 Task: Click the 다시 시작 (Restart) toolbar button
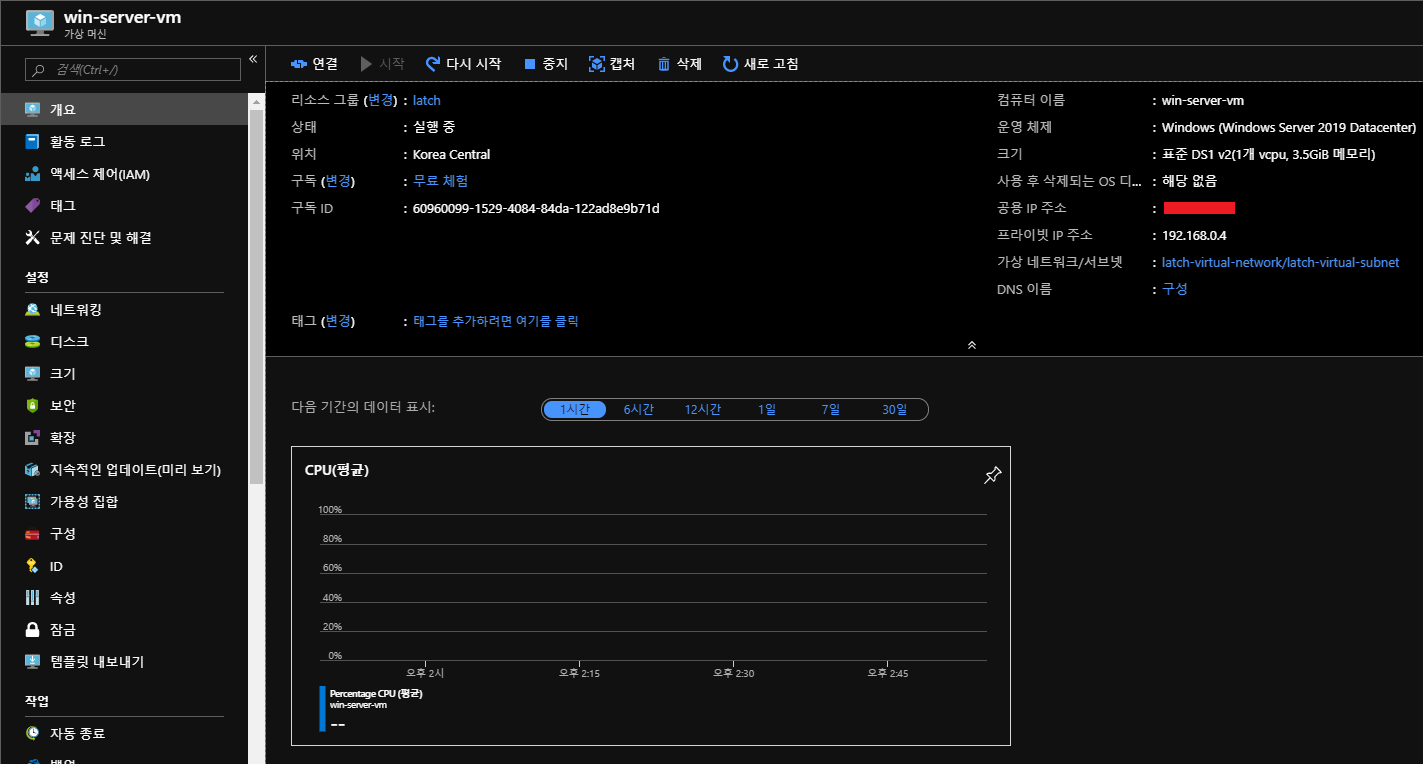tap(463, 64)
